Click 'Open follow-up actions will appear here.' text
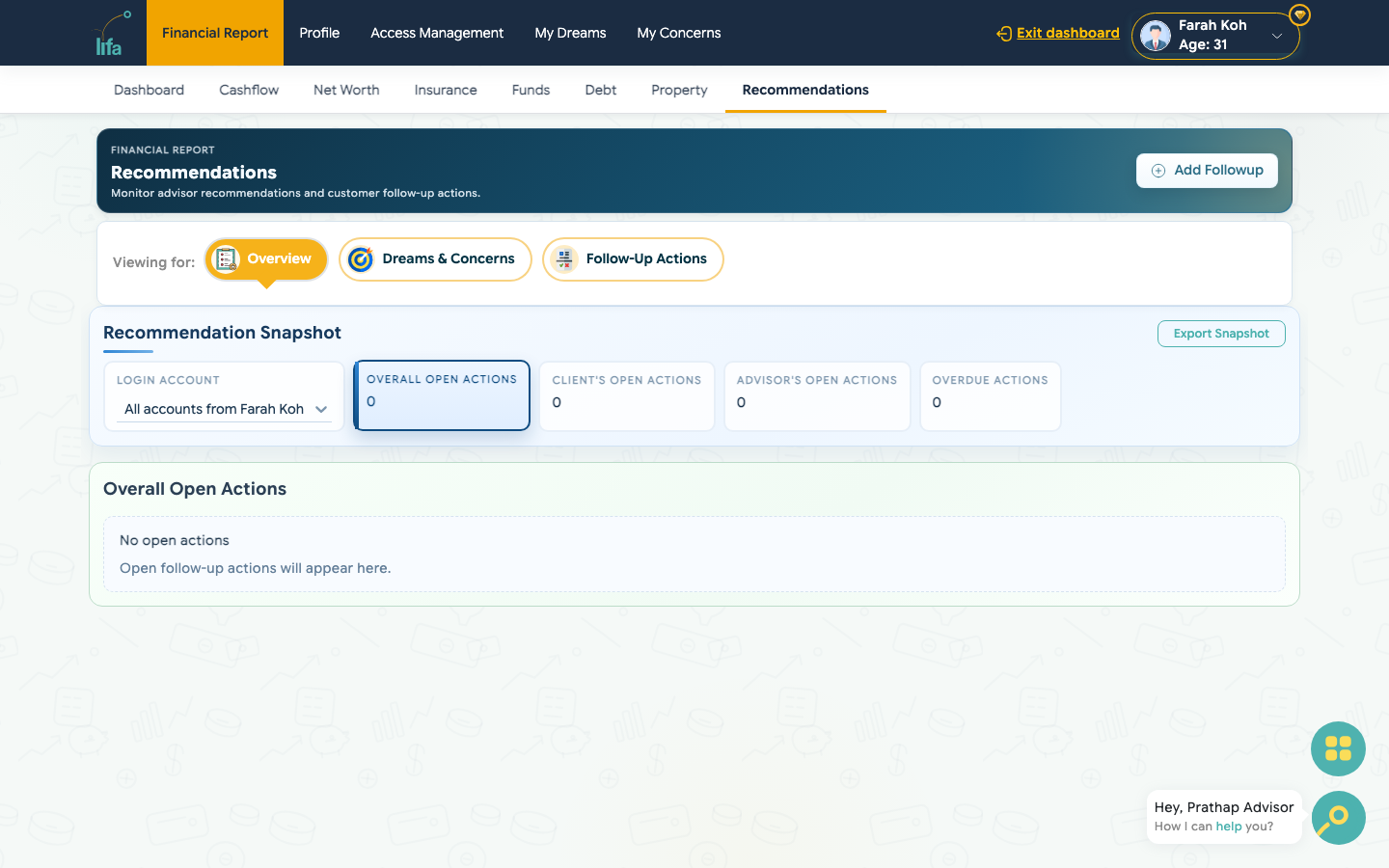Image resolution: width=1389 pixels, height=868 pixels. [256, 568]
